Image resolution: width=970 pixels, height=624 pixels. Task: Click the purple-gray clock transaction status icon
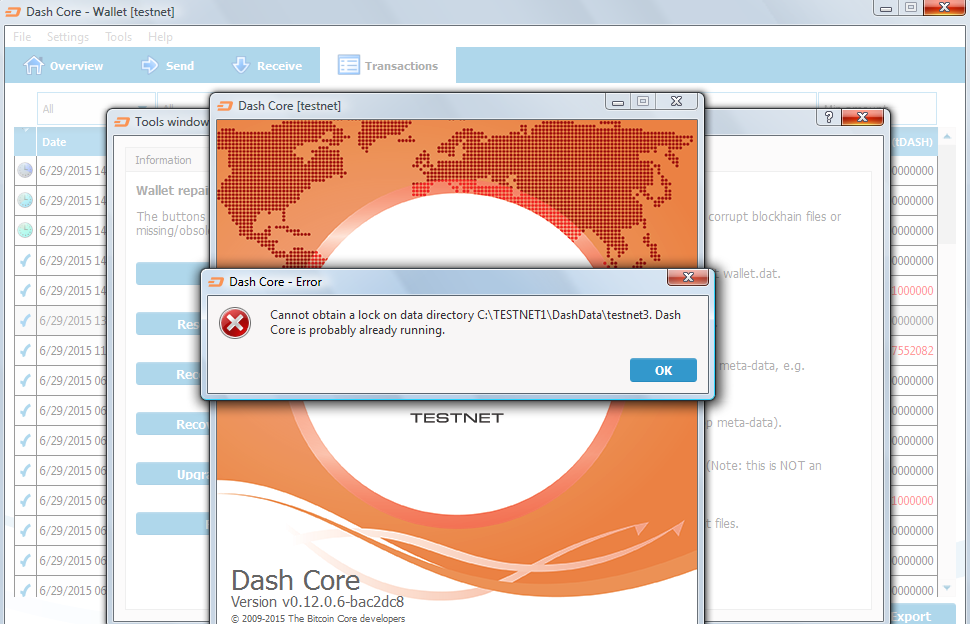coord(25,170)
